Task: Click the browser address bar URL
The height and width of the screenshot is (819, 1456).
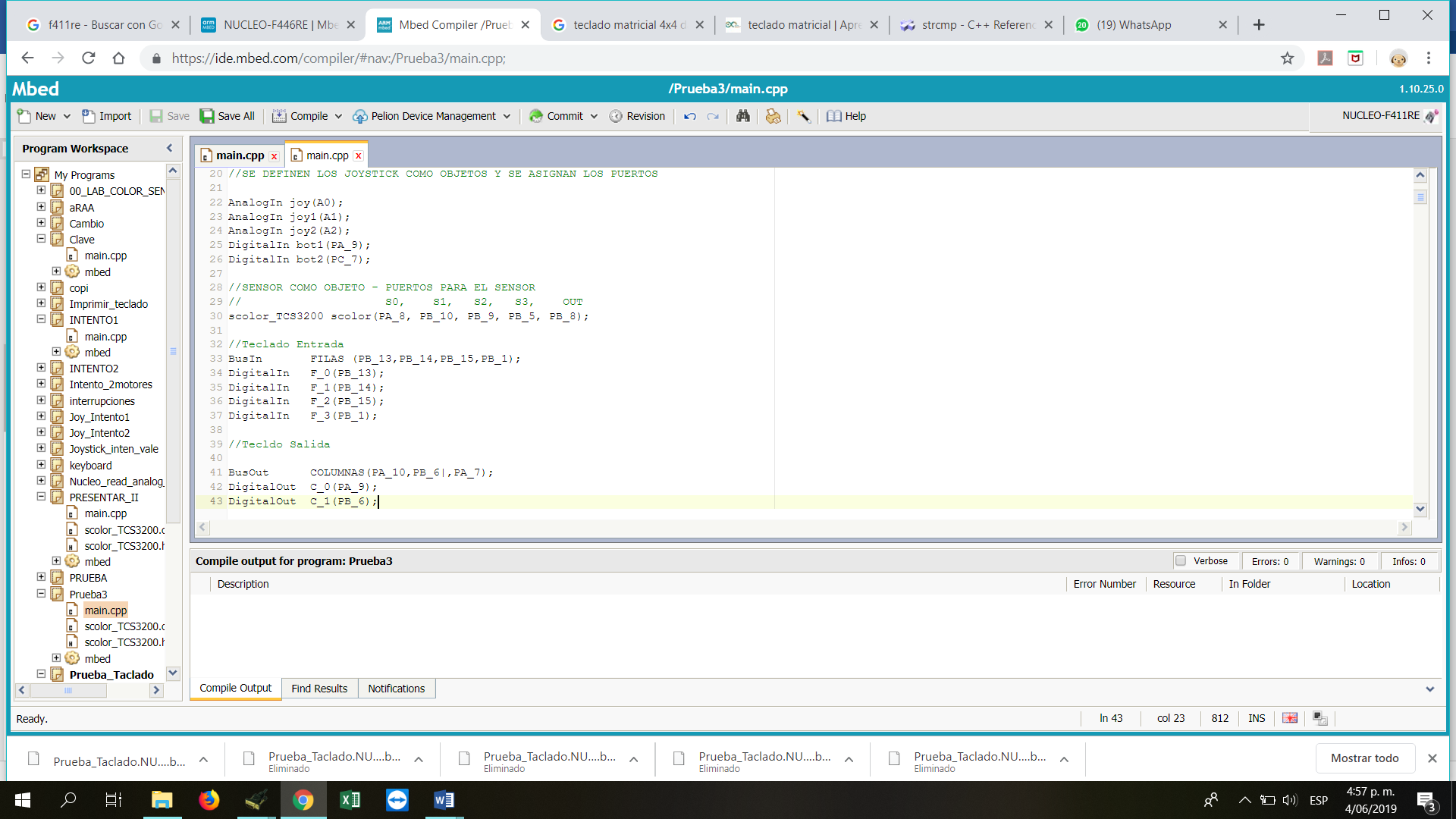Action: click(338, 58)
